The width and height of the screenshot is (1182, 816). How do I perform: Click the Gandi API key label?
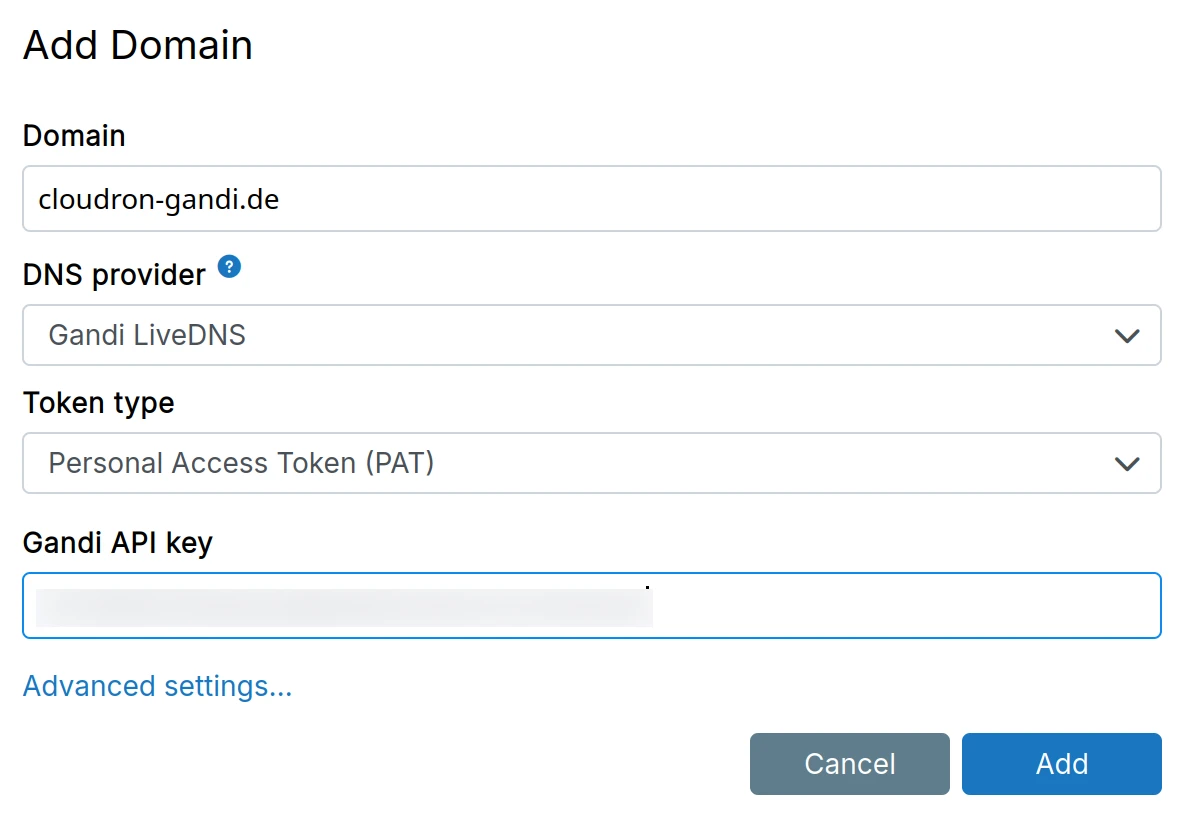pos(117,543)
